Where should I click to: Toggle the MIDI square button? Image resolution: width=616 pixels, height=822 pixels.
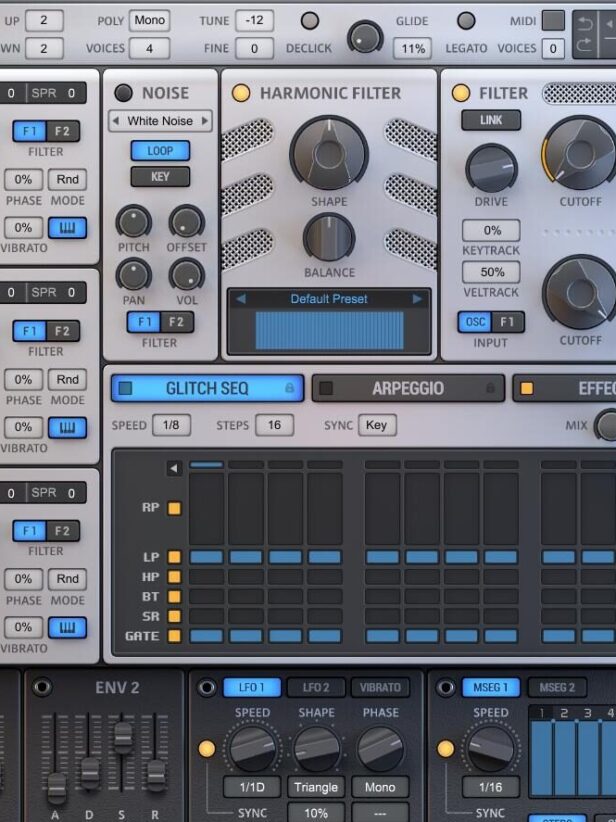[553, 21]
